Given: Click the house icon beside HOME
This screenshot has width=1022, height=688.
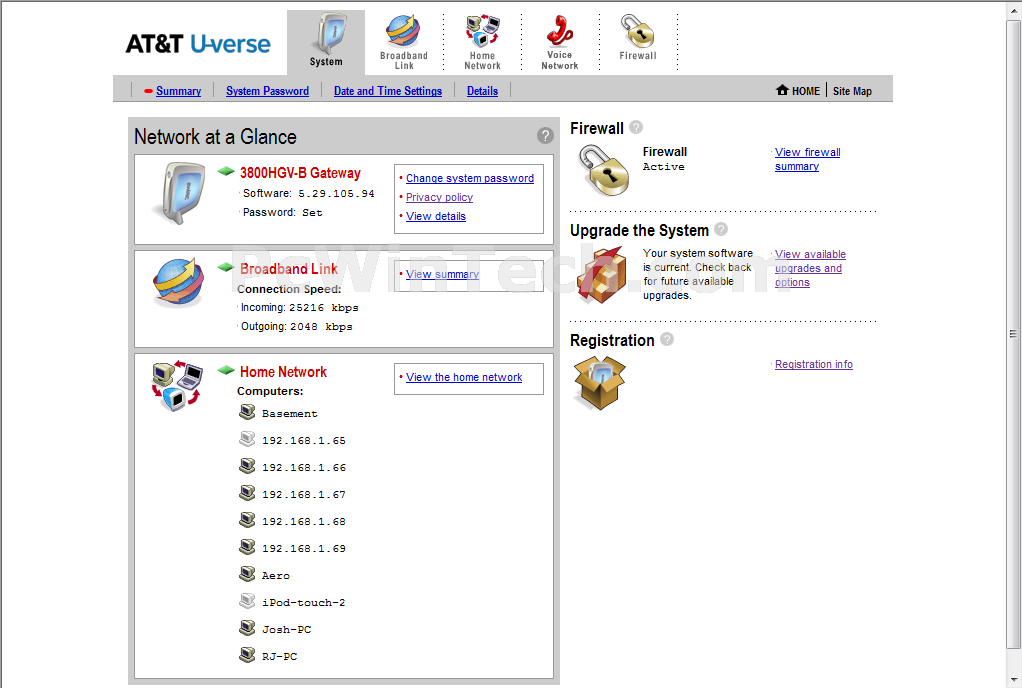Looking at the screenshot, I should click(782, 90).
